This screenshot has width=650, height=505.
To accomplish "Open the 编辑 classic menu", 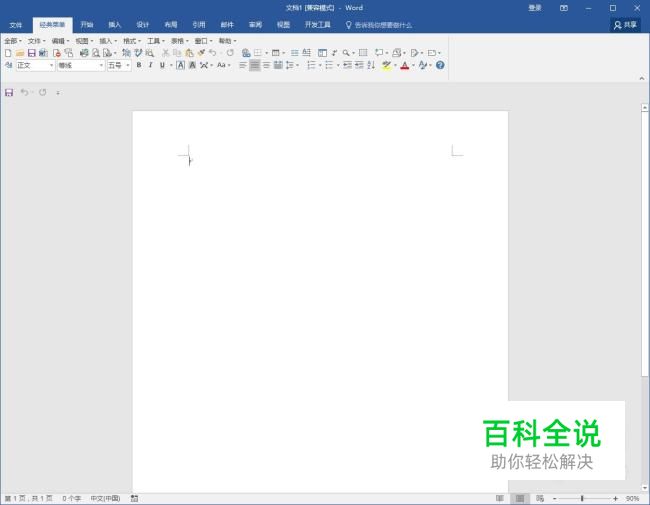I will click(60, 41).
